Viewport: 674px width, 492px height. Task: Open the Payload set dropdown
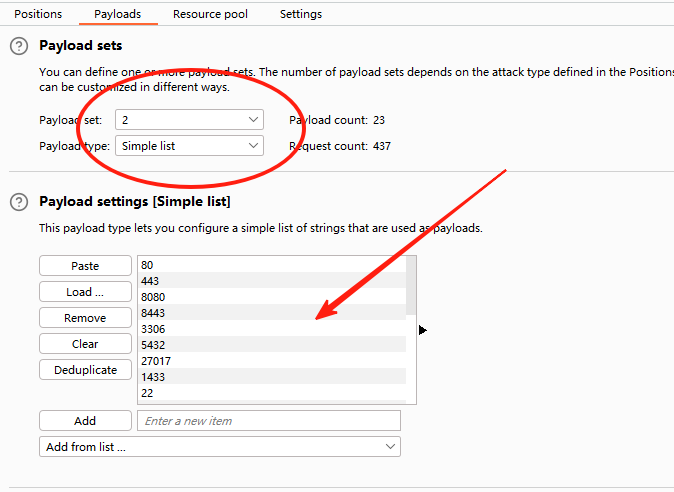click(x=190, y=120)
